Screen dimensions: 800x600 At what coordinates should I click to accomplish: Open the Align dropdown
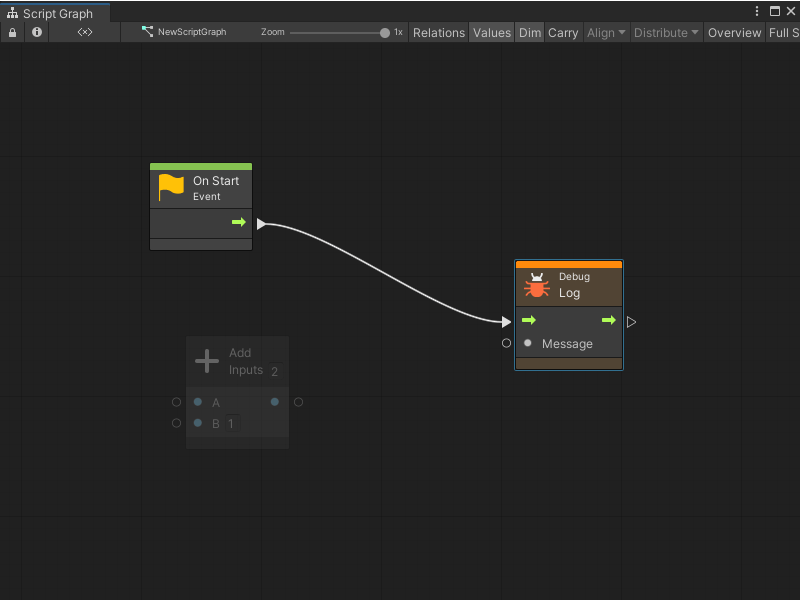coord(605,32)
